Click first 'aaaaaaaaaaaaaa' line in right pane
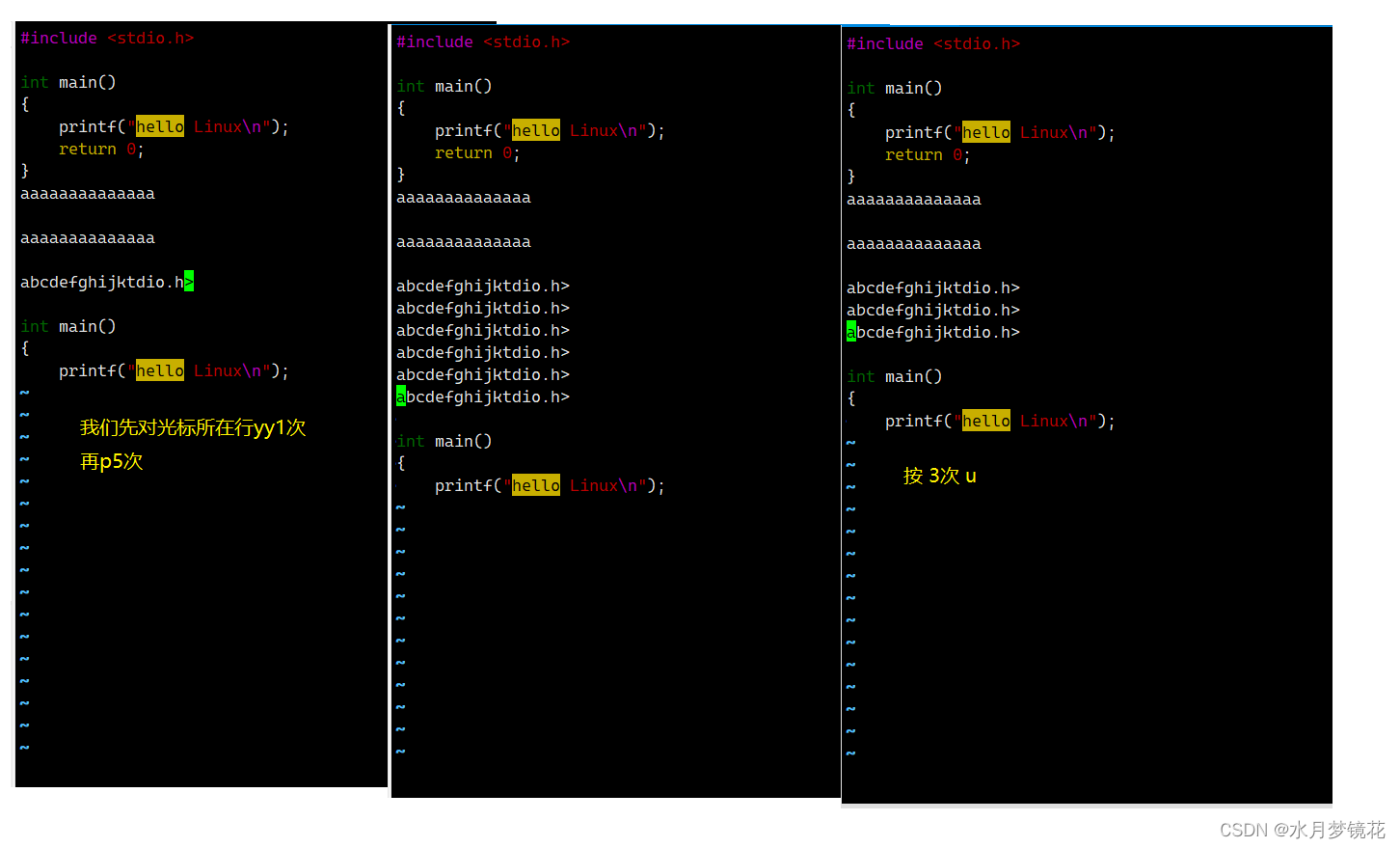 [x=914, y=200]
